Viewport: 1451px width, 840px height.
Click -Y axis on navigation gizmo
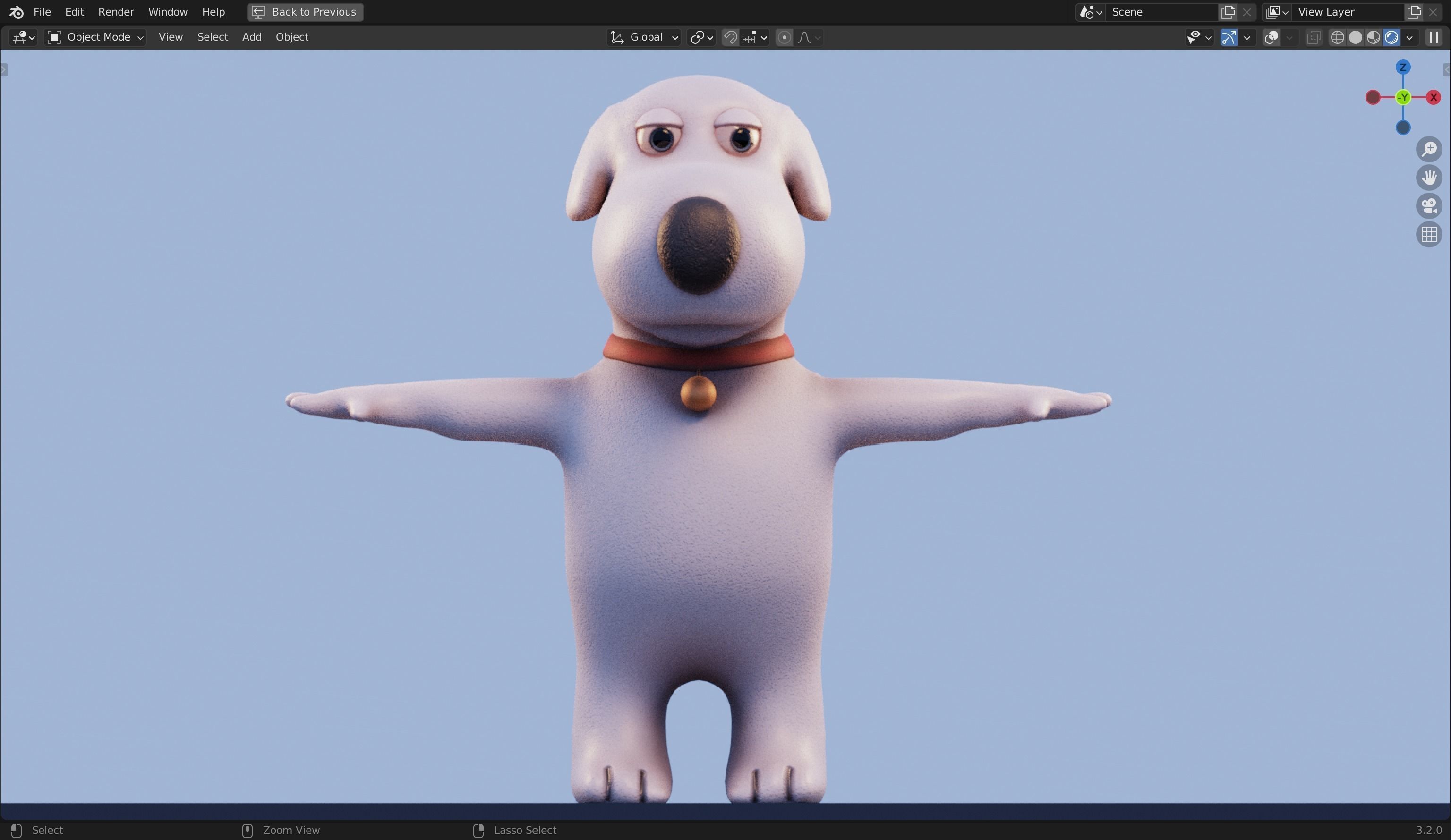[1403, 97]
